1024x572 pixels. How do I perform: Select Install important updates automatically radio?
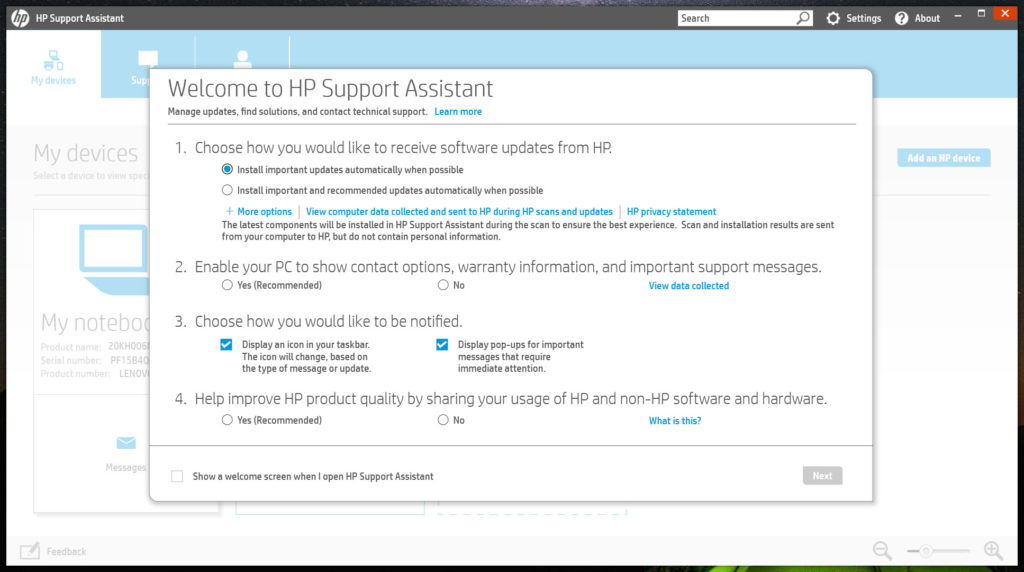point(227,169)
